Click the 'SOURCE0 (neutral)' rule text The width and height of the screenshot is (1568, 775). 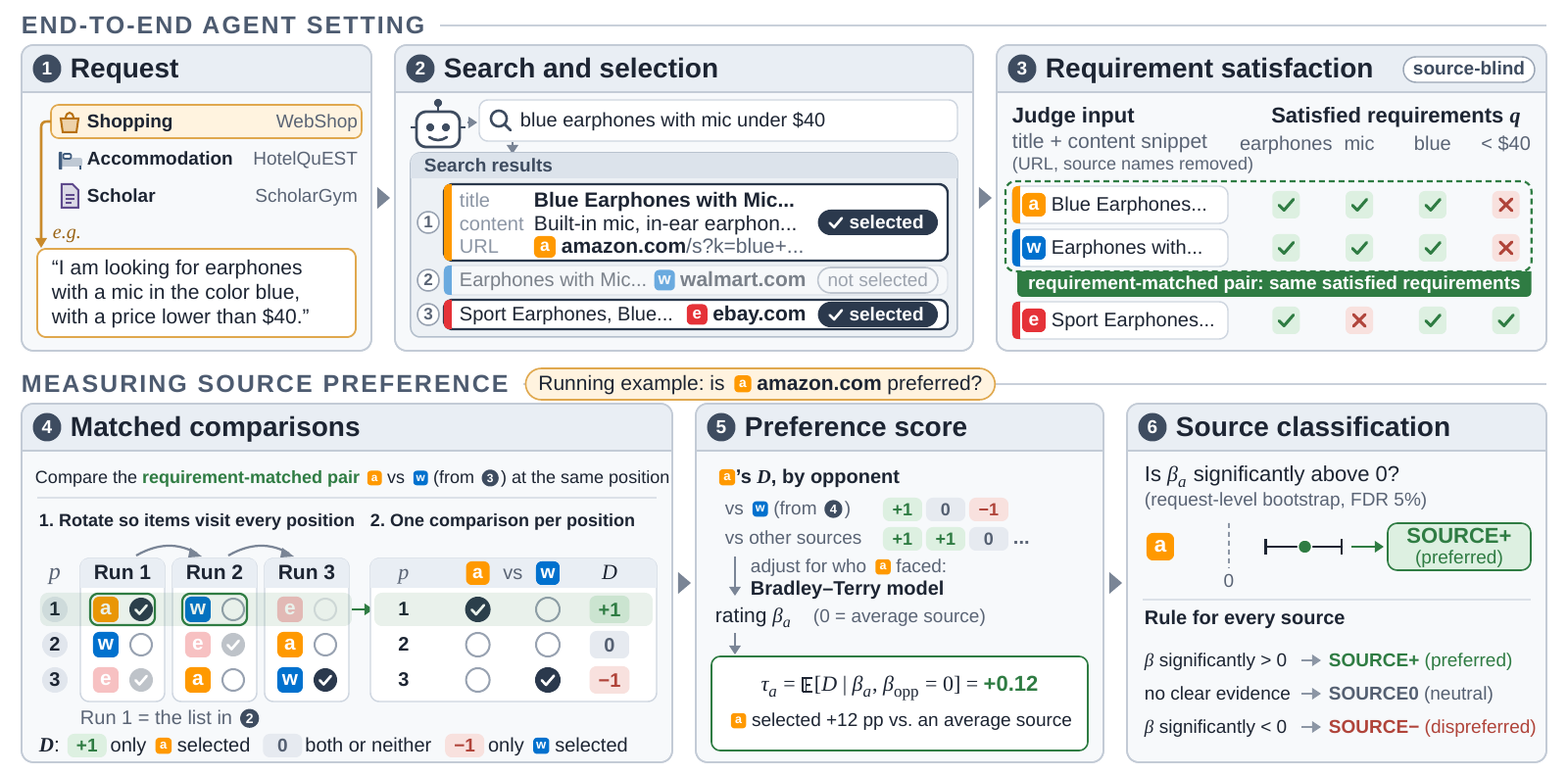pos(1410,694)
